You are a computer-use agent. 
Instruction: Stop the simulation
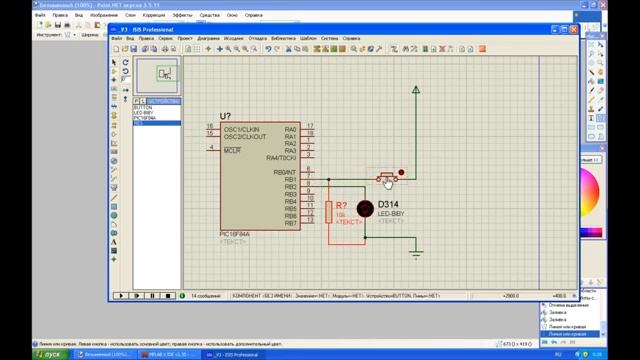pyautogui.click(x=168, y=296)
